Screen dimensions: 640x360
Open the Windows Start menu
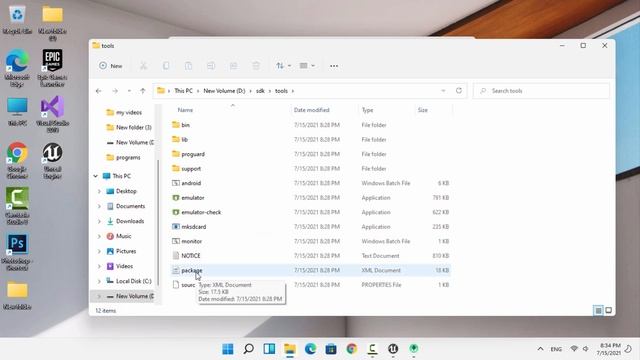click(x=228, y=349)
